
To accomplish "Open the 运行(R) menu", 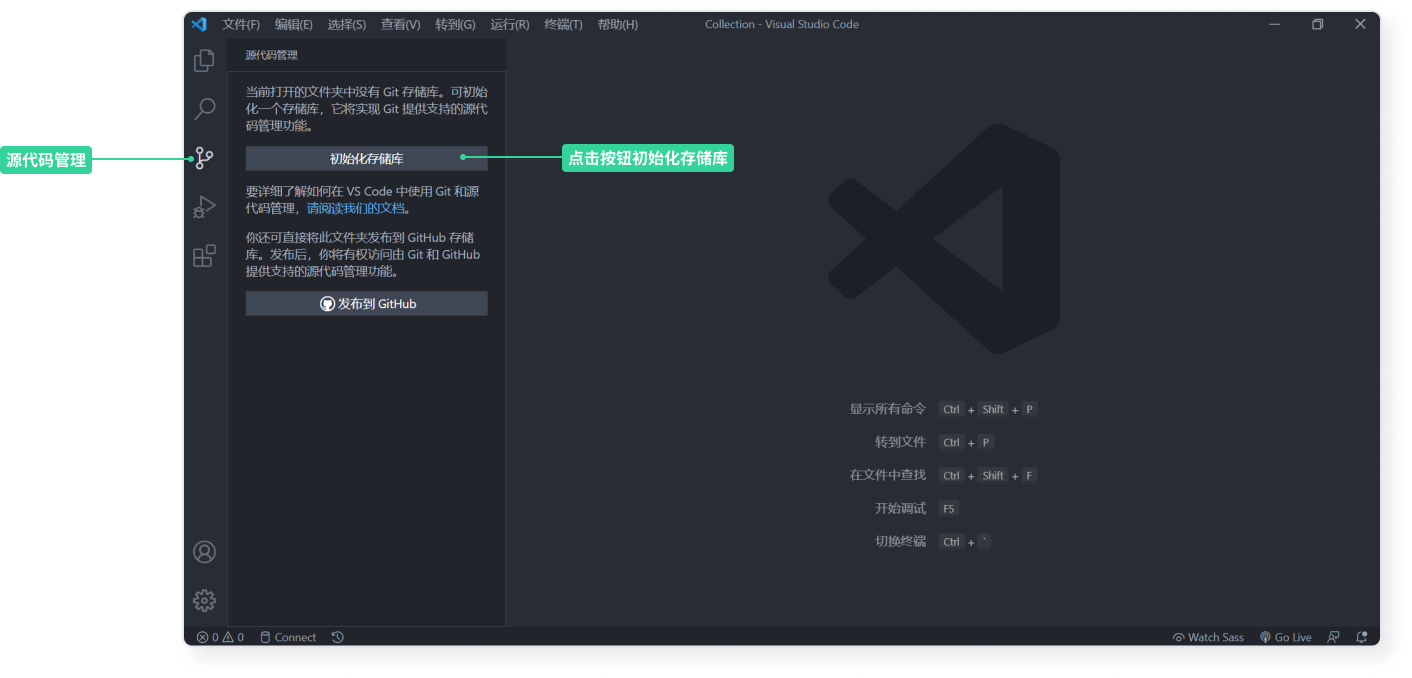I will pyautogui.click(x=510, y=24).
